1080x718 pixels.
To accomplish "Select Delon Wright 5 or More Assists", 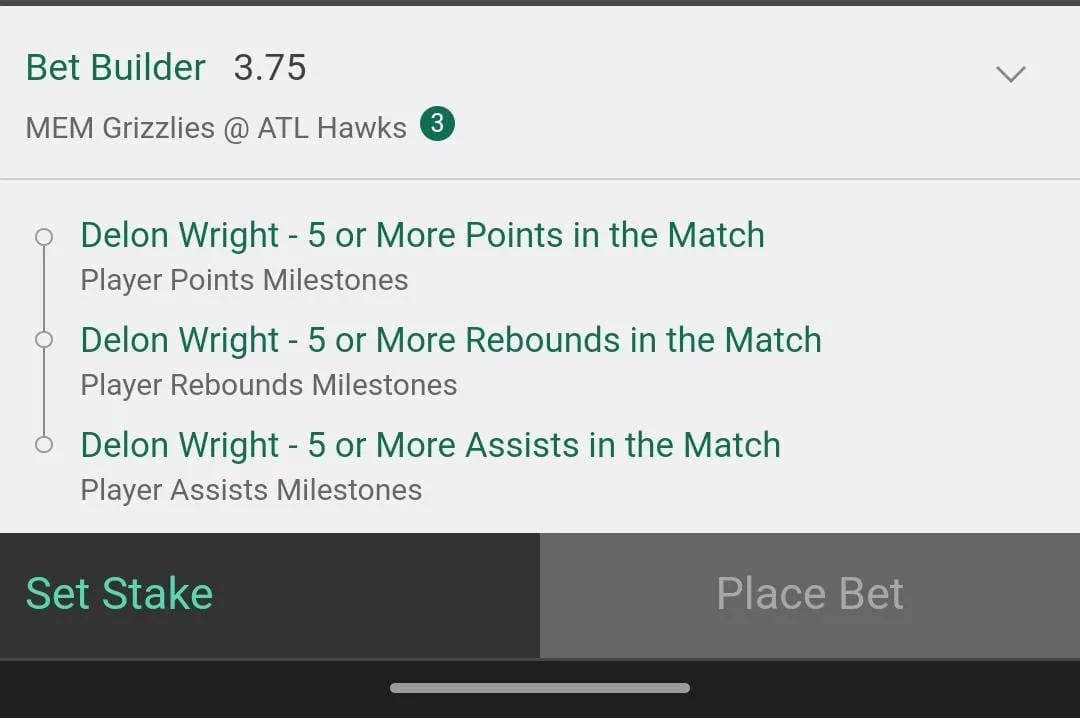I will click(430, 444).
